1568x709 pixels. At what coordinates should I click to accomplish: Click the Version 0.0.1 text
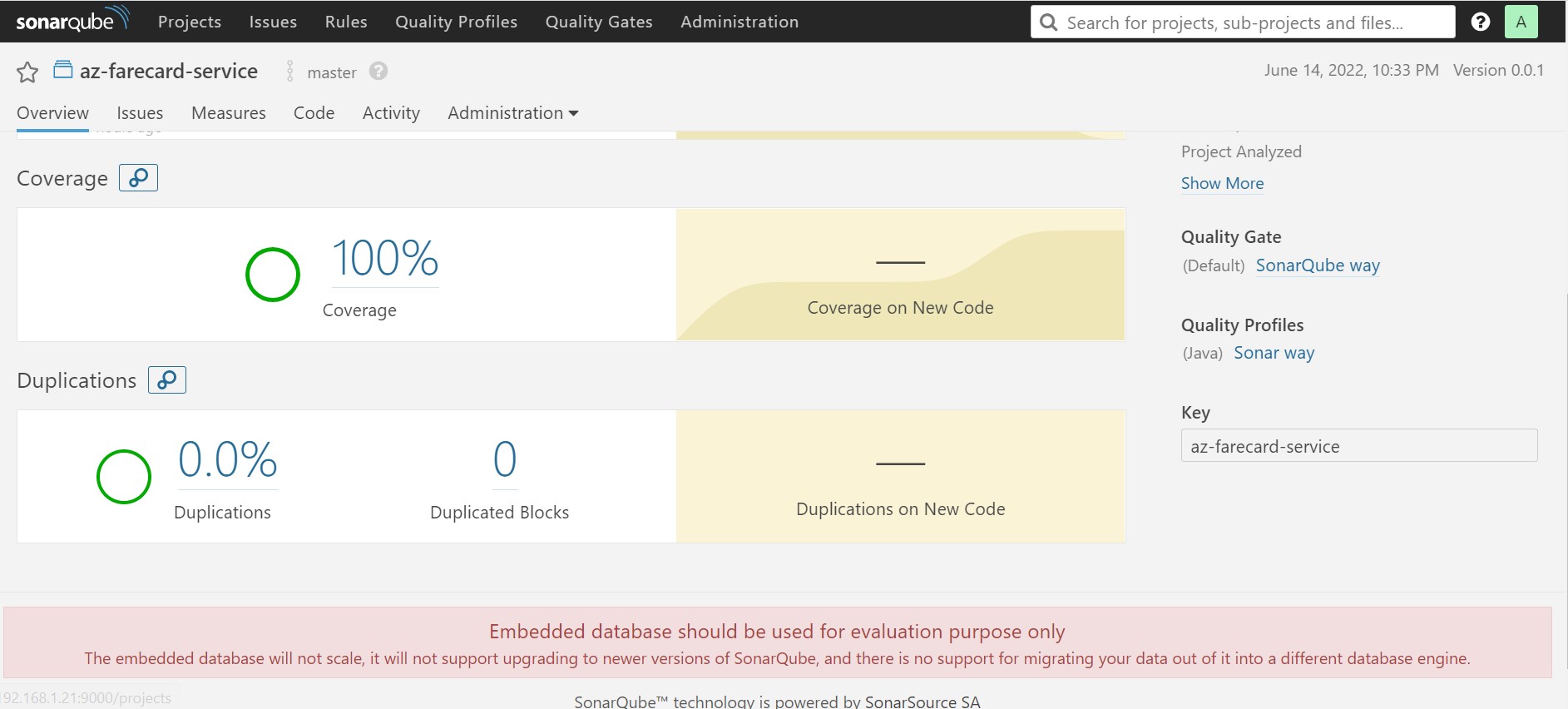tap(1498, 70)
